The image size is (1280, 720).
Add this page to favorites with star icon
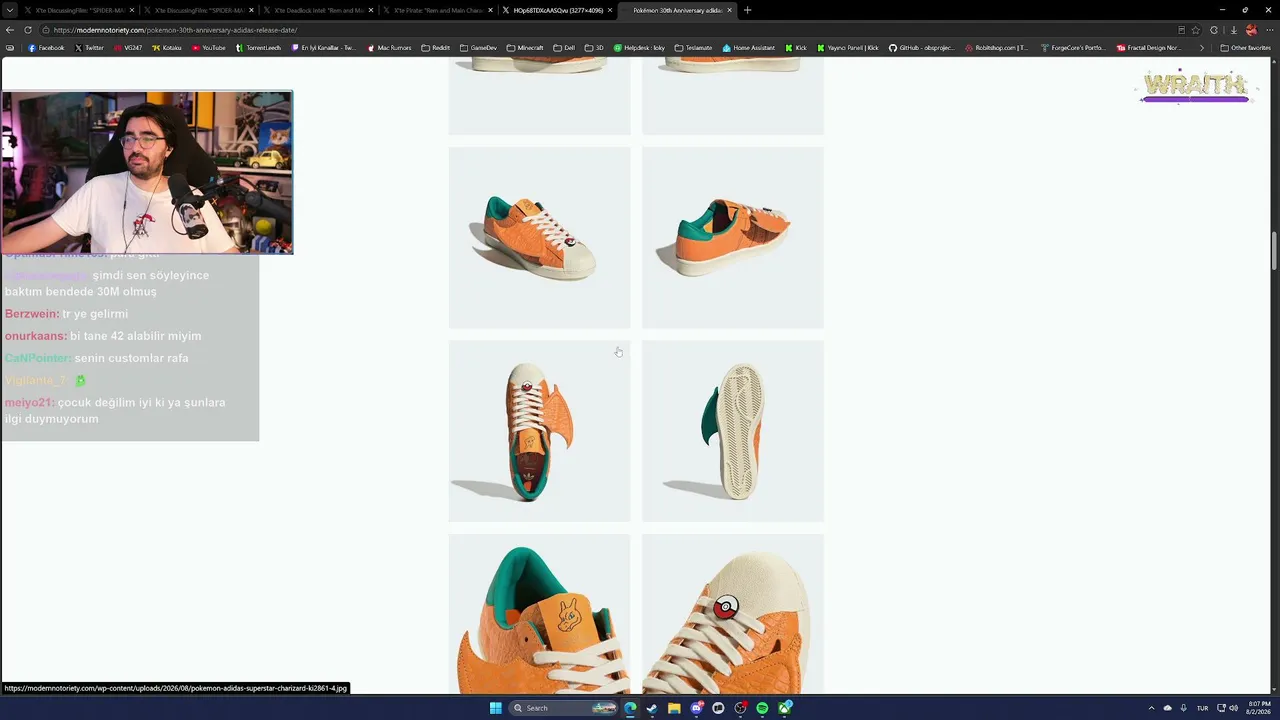1195,30
